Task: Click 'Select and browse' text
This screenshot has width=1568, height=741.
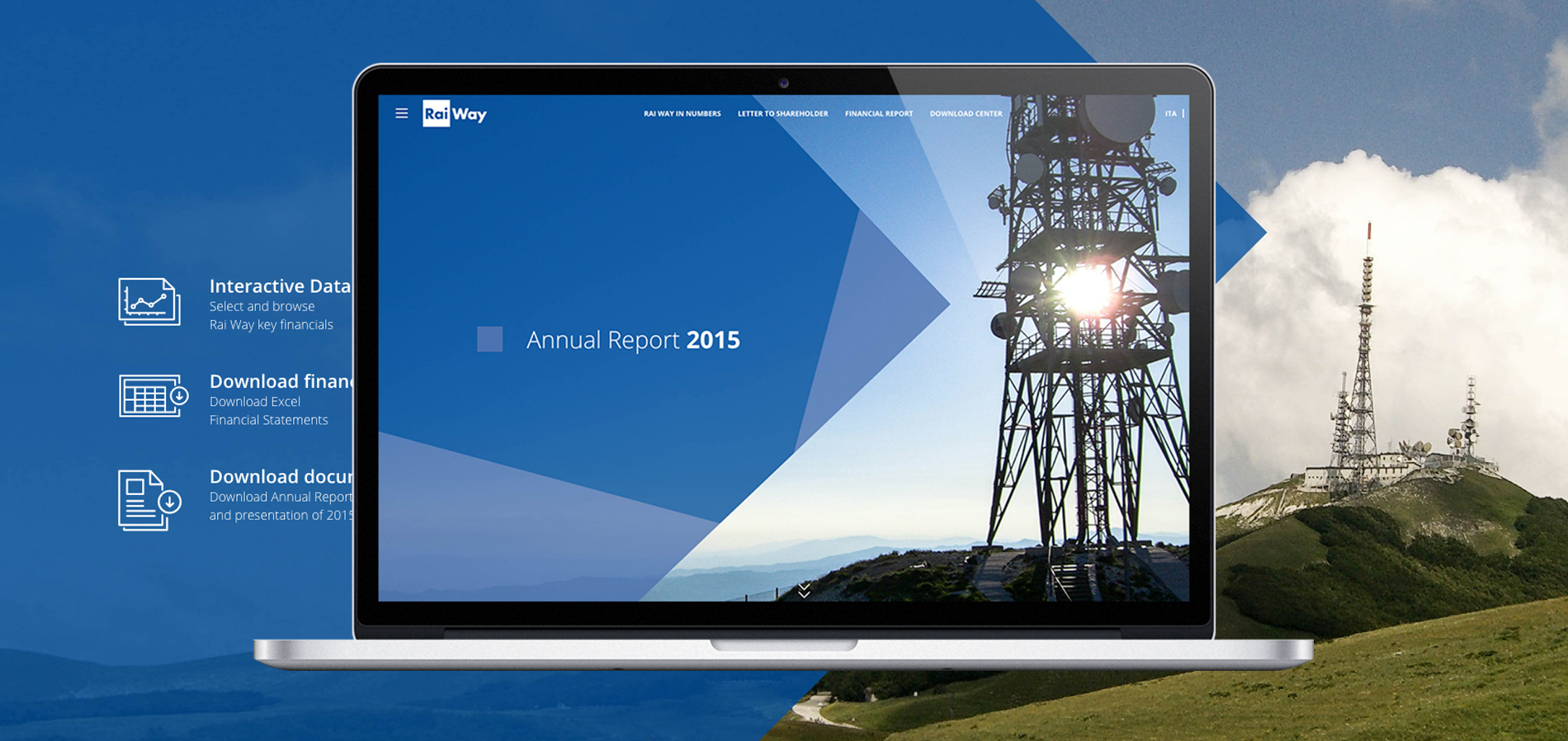Action: (x=262, y=306)
